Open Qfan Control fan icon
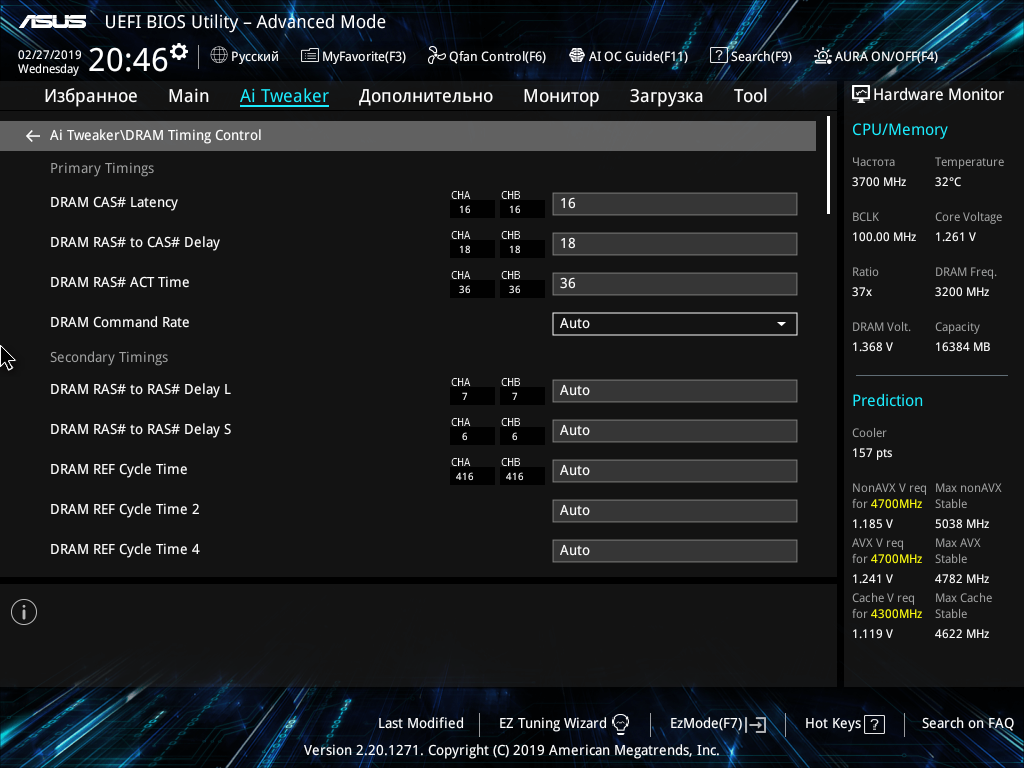Screen dimensions: 1024x768 [436, 56]
